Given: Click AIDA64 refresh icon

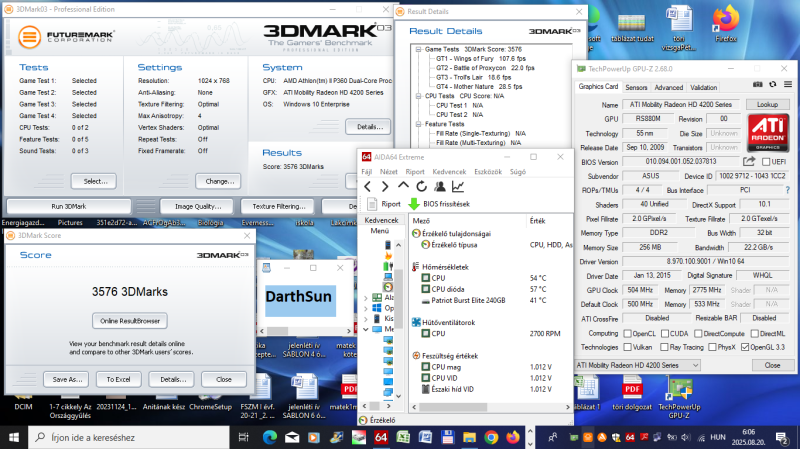Looking at the screenshot, I should [x=421, y=187].
